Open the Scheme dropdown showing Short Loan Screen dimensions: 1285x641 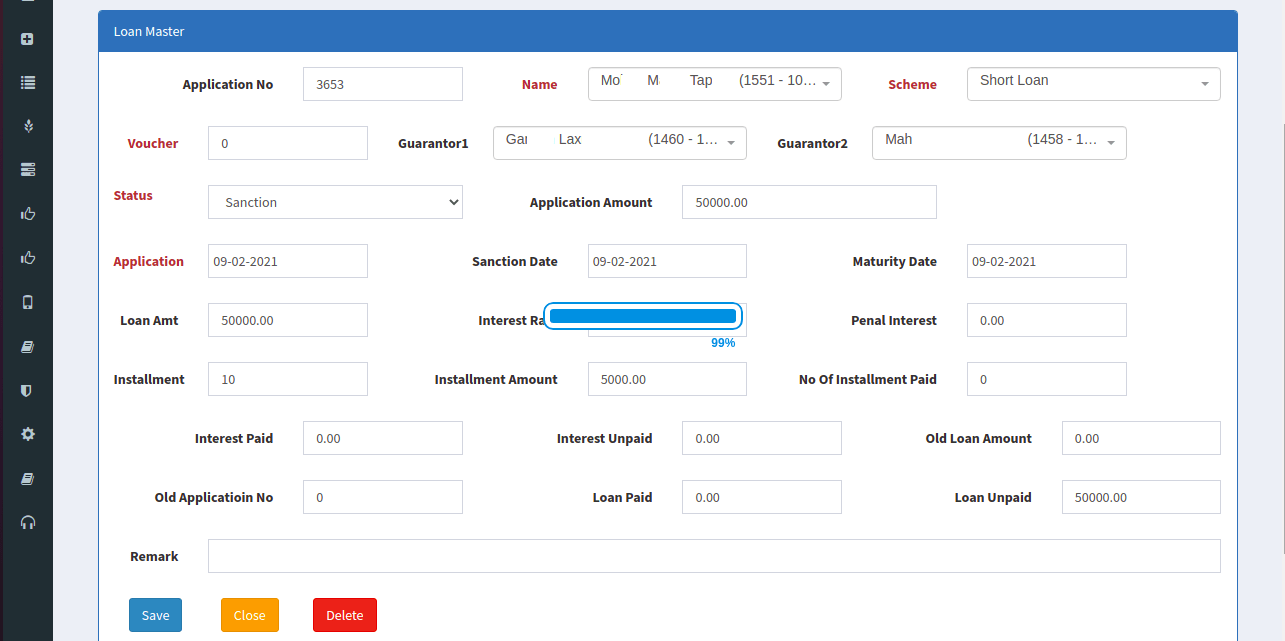pyautogui.click(x=1092, y=84)
